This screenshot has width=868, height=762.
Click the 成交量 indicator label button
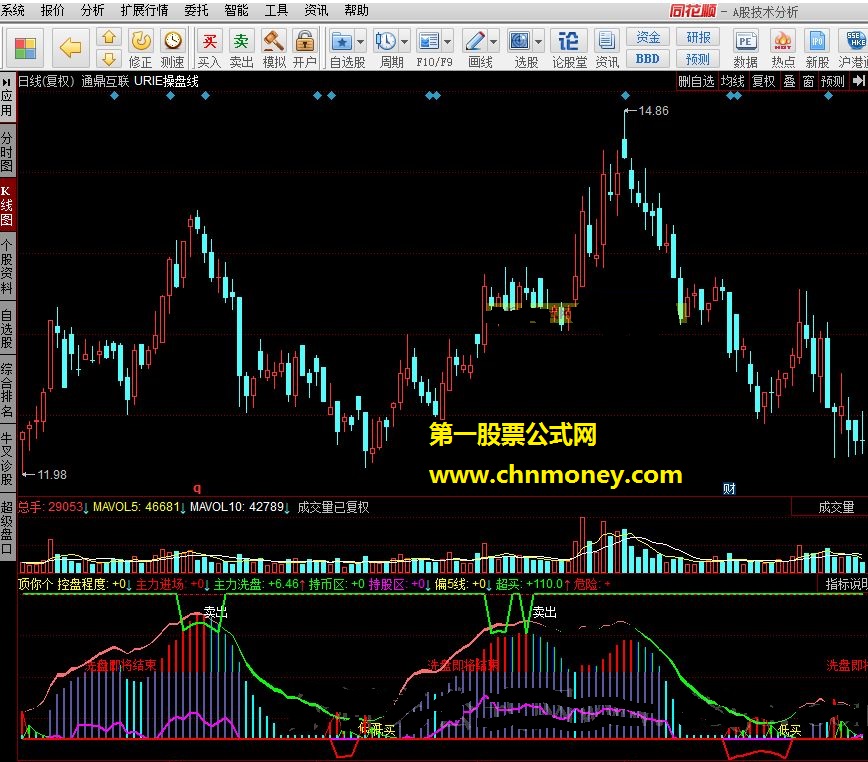click(836, 507)
